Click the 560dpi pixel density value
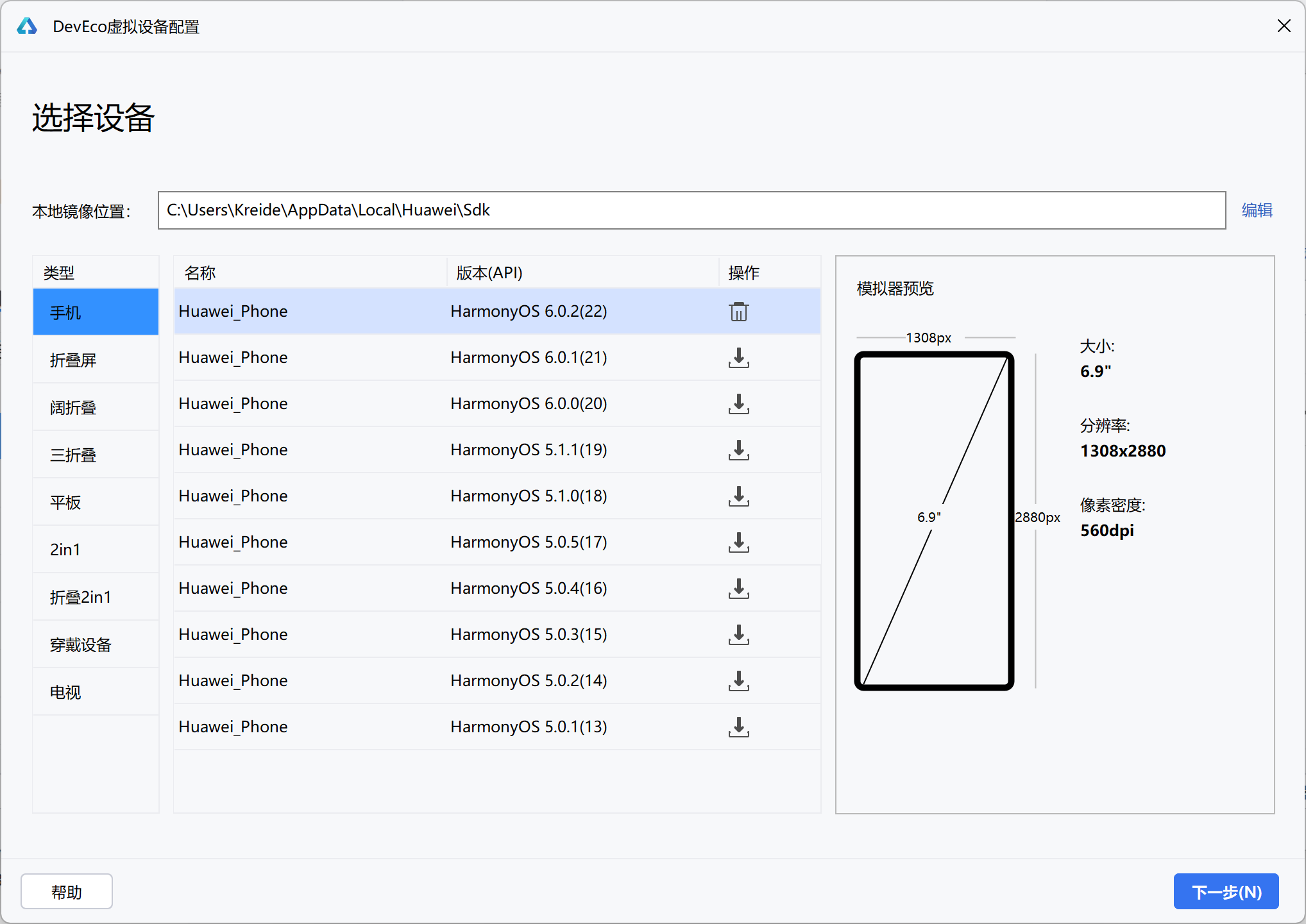Image resolution: width=1306 pixels, height=924 pixels. (1107, 530)
